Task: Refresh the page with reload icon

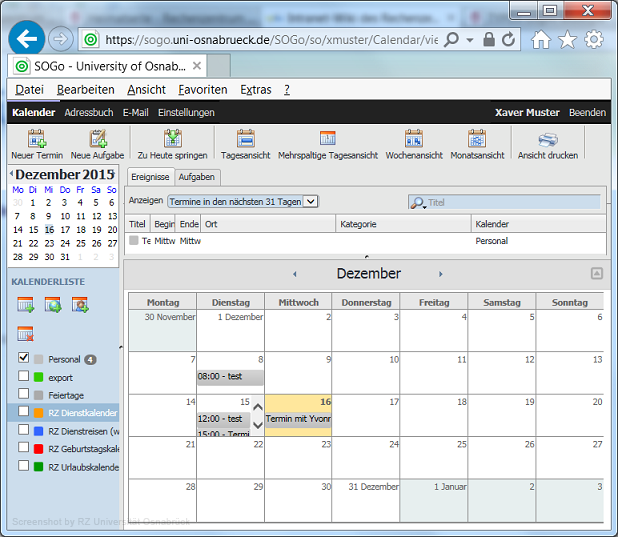Action: pyautogui.click(x=508, y=39)
